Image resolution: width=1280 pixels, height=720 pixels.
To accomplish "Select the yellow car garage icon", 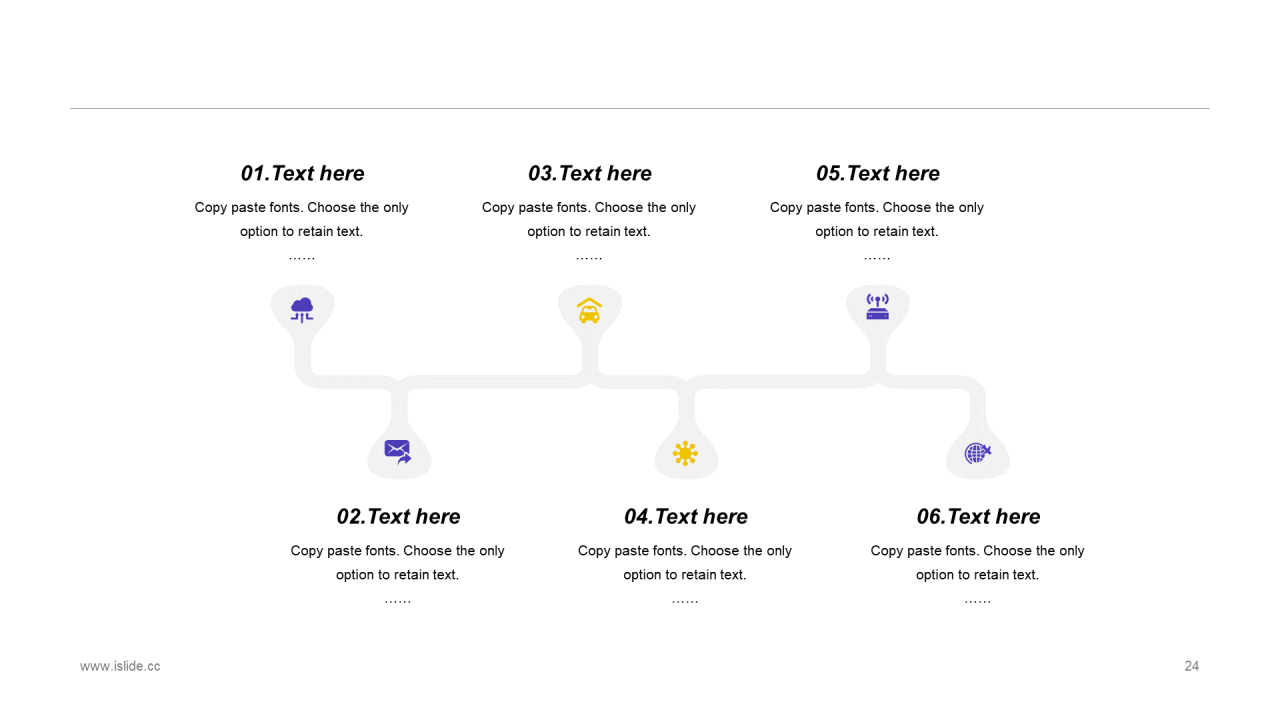I will click(590, 310).
